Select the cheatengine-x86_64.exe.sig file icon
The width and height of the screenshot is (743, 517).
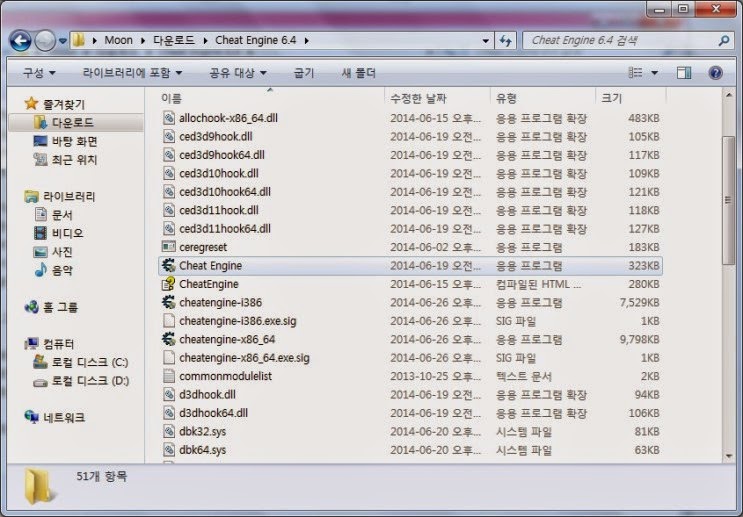coord(169,358)
